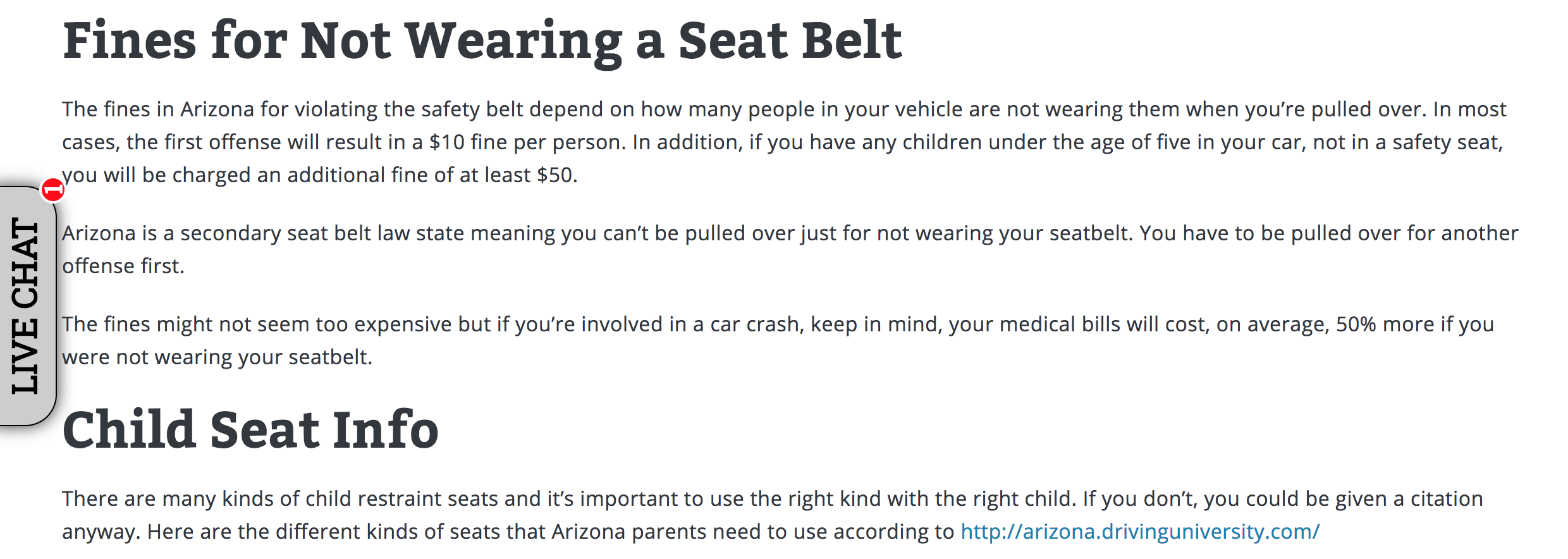Screen dimensions: 1568x559
Task: Click the '$10' amount in the first paragraph
Action: tap(447, 142)
